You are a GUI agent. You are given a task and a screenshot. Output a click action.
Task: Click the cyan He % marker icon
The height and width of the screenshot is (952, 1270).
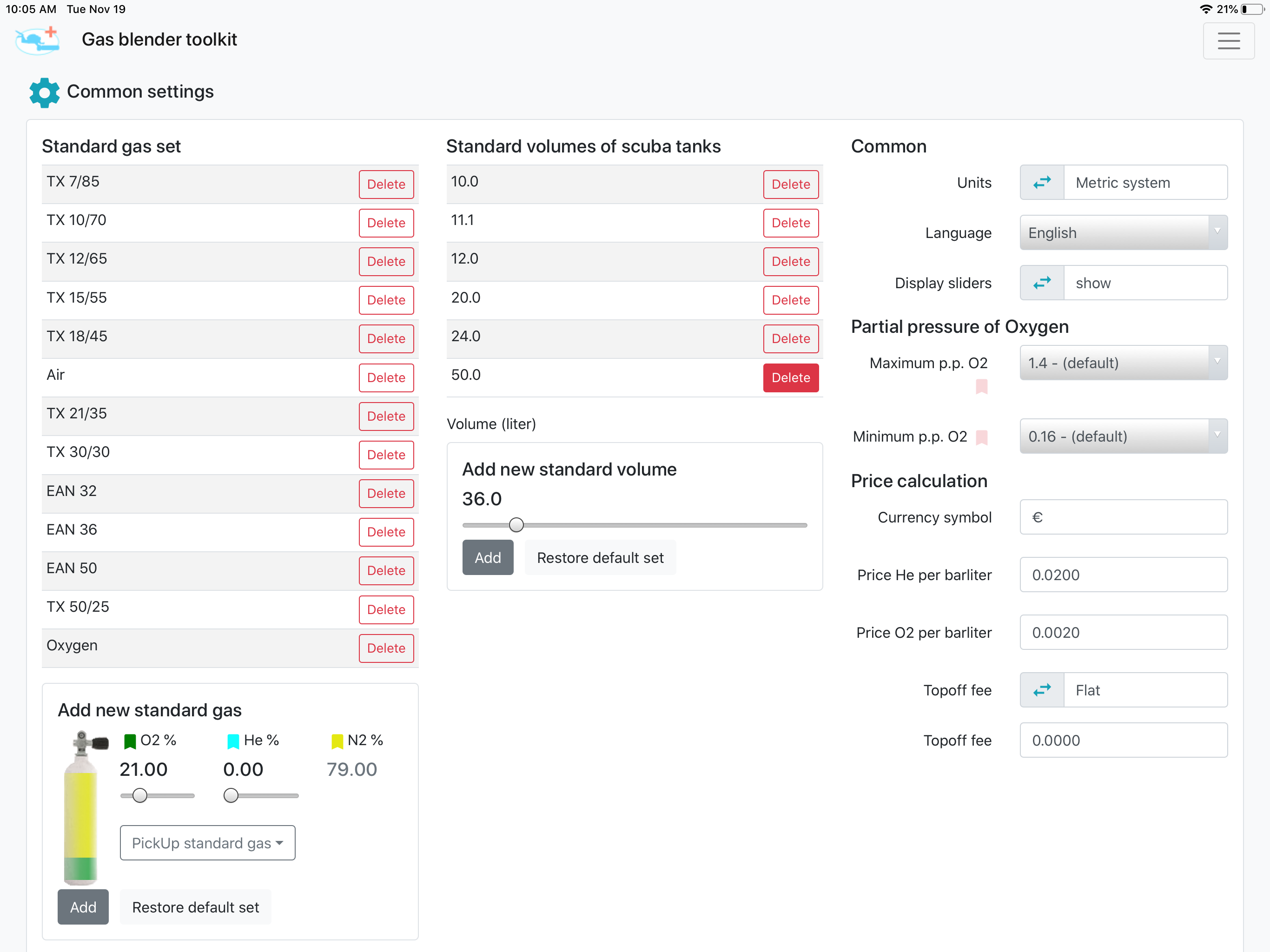click(232, 741)
